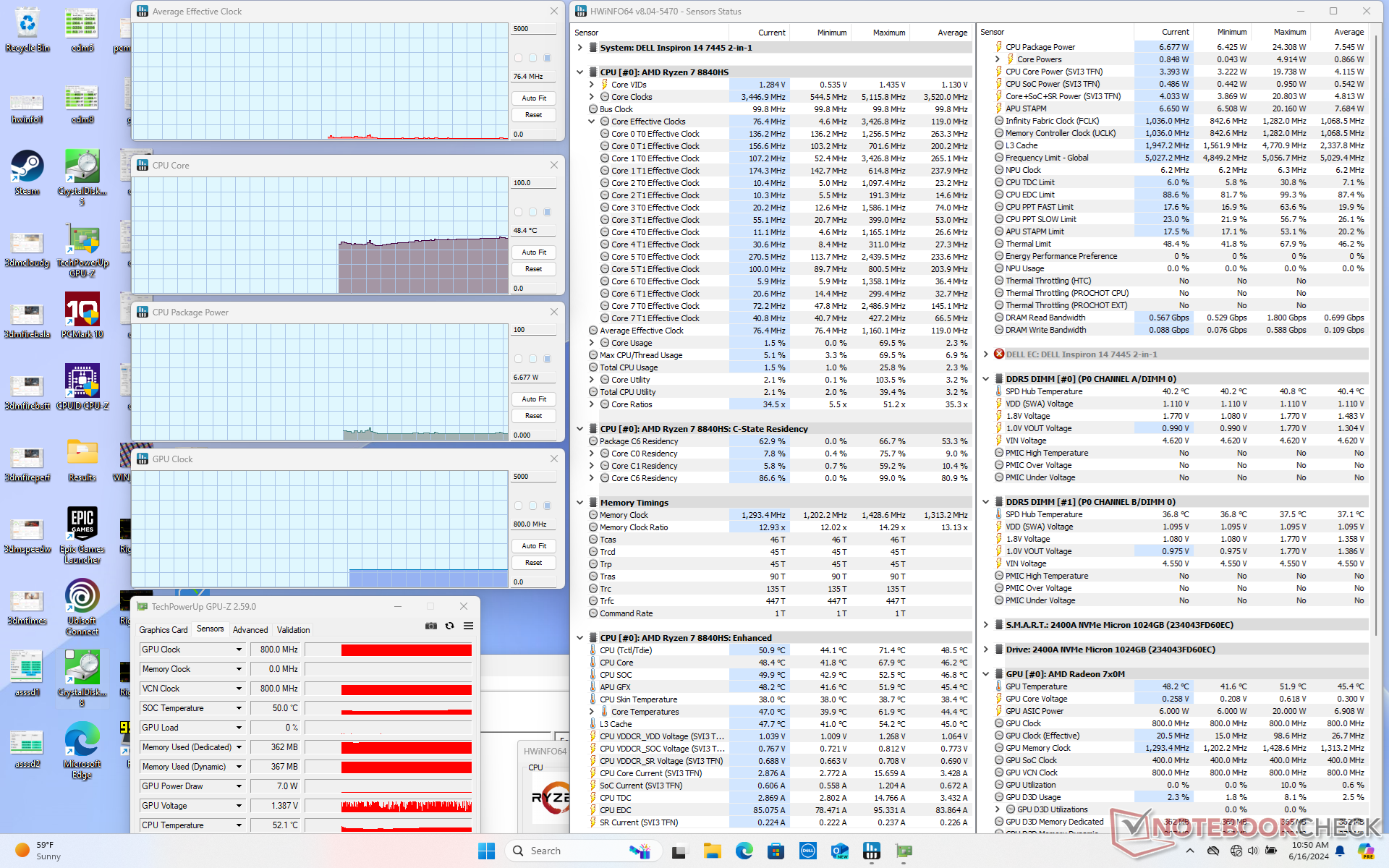This screenshot has height=868, width=1389.
Task: Open the Windows Start menu
Action: tap(487, 851)
